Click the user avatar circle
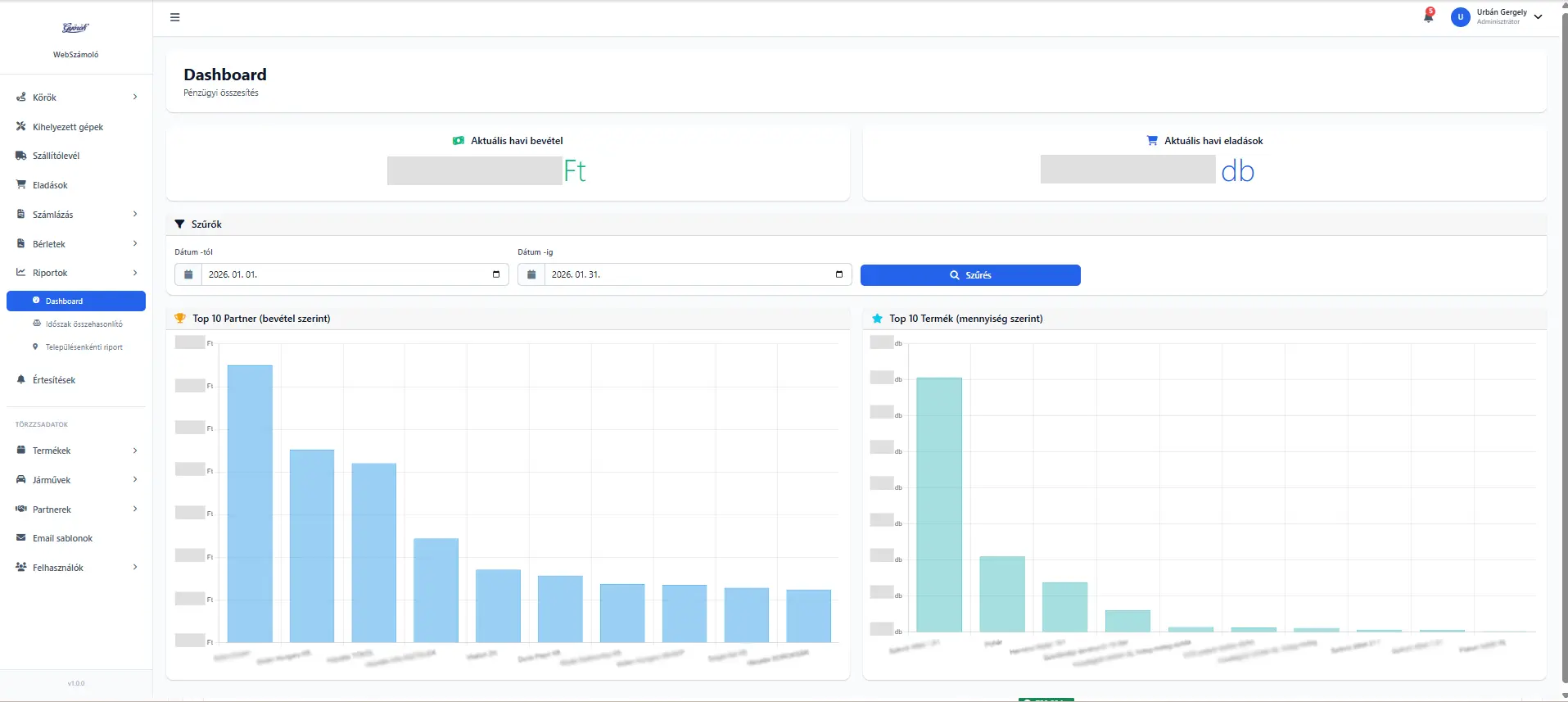This screenshot has width=1568, height=702. 1460,17
